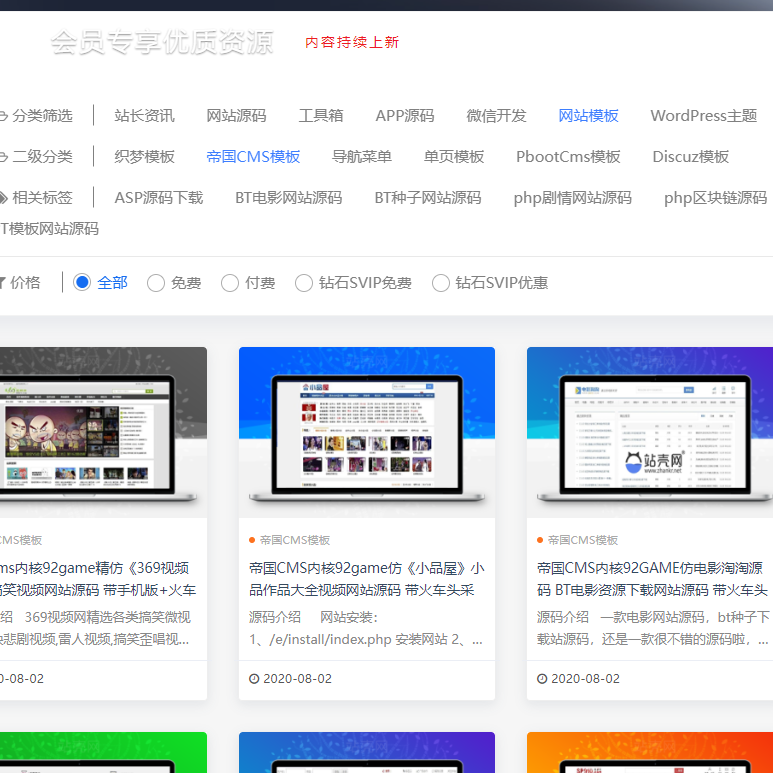Viewport: 773px width, 773px height.
Task: Click the 会员专享优质资源 heading
Action: coord(162,42)
